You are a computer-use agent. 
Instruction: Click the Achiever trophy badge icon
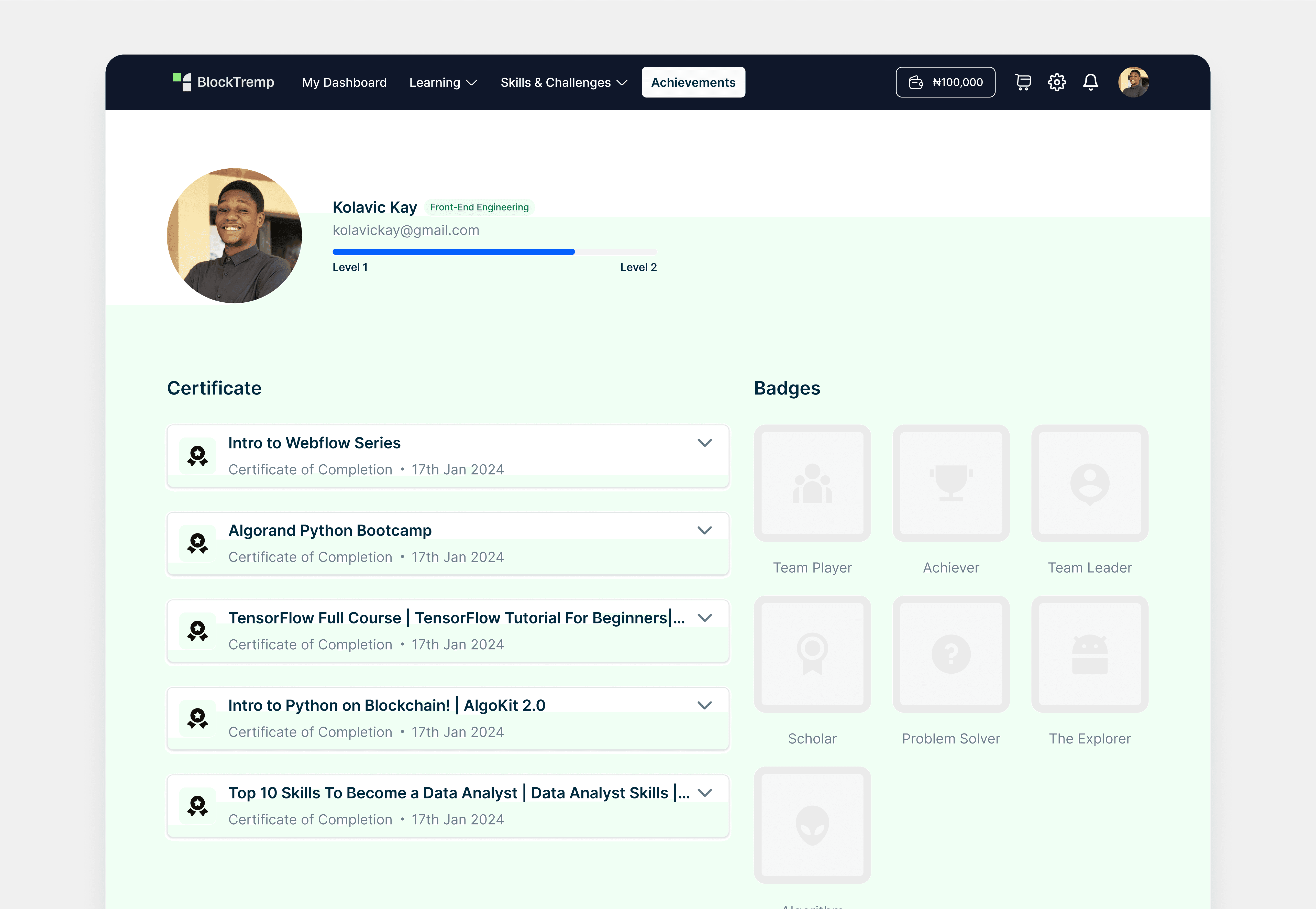pyautogui.click(x=950, y=483)
